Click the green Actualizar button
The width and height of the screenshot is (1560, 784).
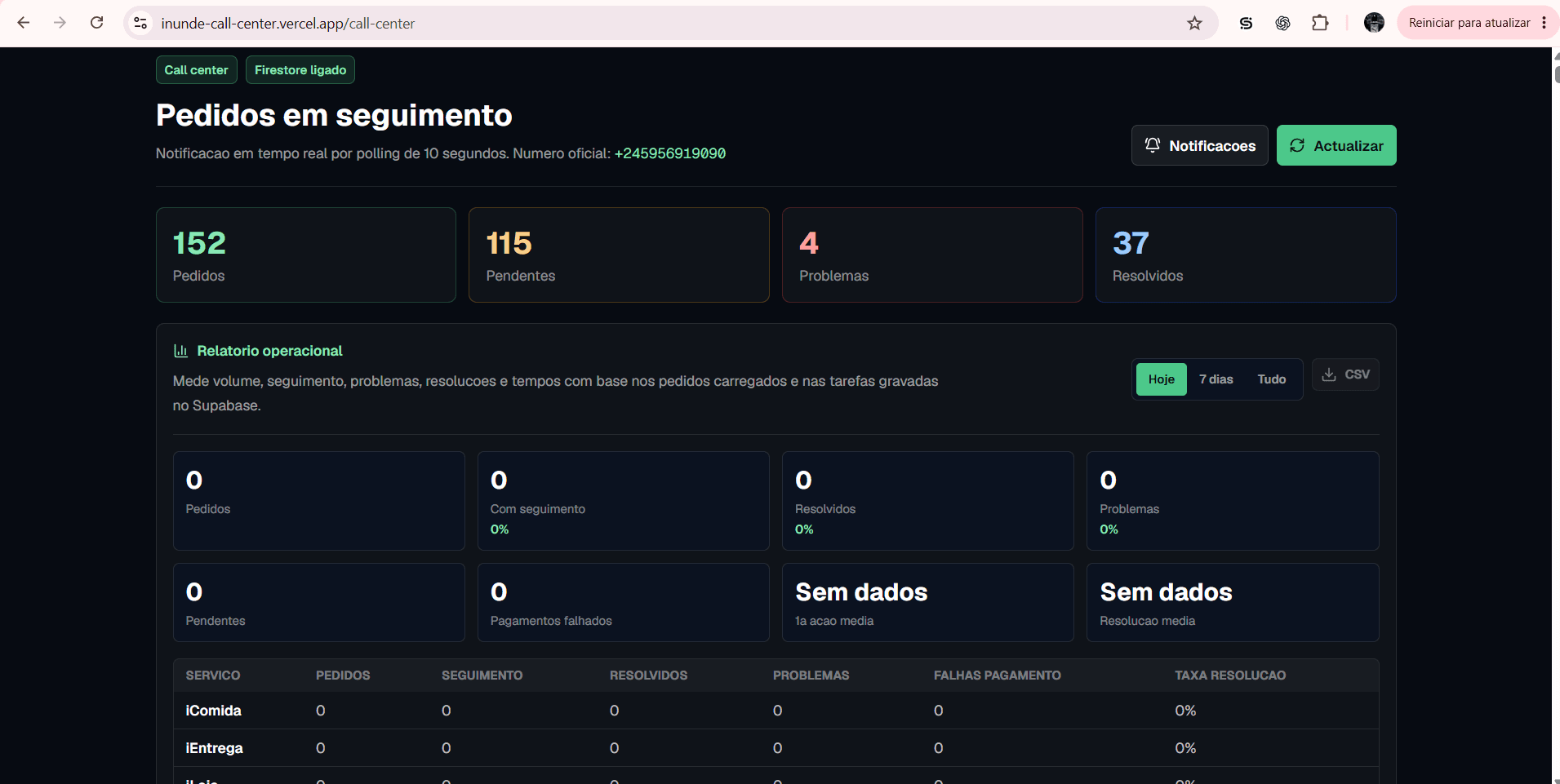[x=1336, y=145]
